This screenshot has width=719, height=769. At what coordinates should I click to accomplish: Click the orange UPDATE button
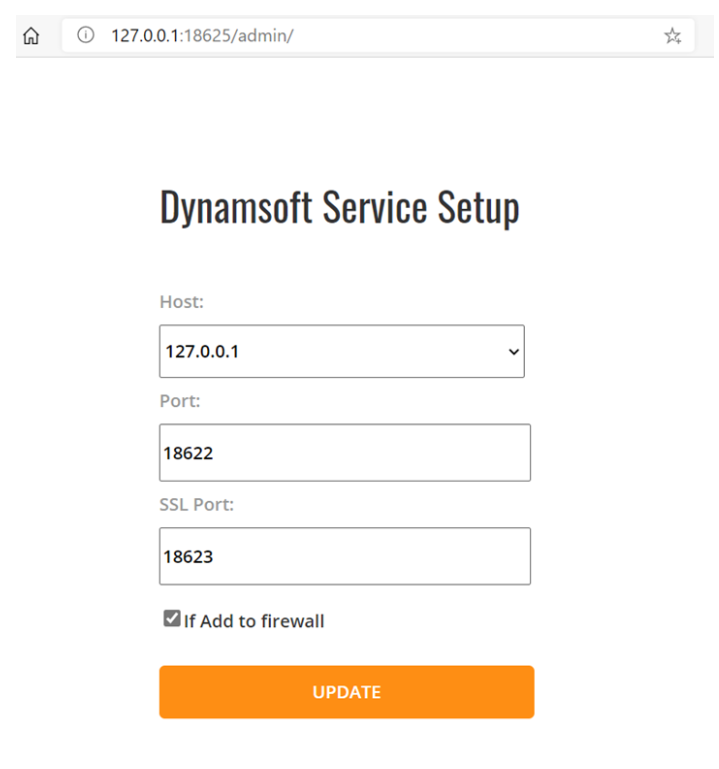(347, 692)
